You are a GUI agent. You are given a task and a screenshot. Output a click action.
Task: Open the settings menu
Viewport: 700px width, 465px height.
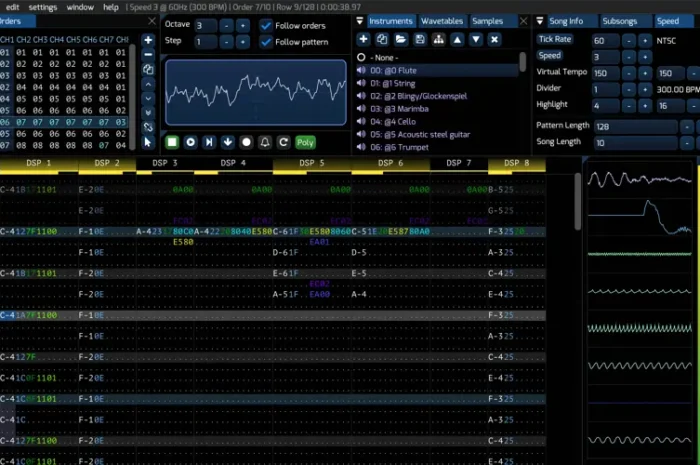click(x=43, y=7)
